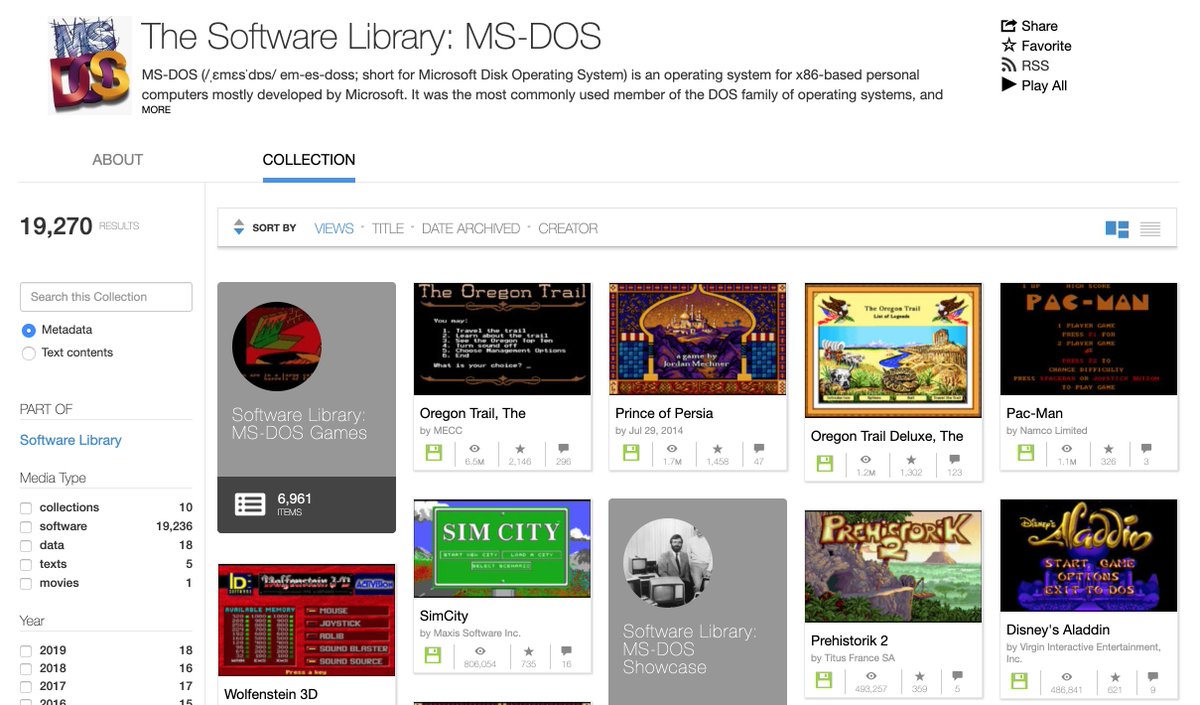Image resolution: width=1200 pixels, height=705 pixels.
Task: Click reviews bubble on Prince of Persia
Action: (759, 449)
